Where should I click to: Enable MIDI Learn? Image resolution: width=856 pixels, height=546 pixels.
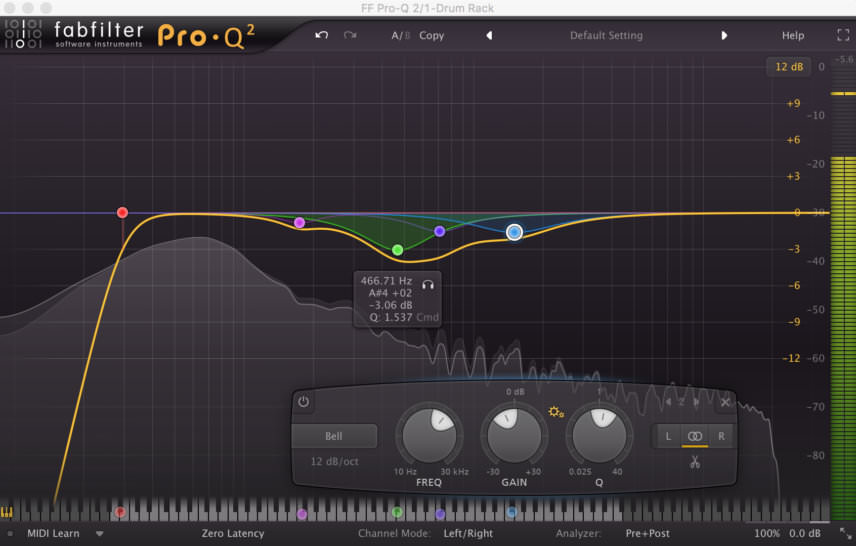(x=53, y=533)
